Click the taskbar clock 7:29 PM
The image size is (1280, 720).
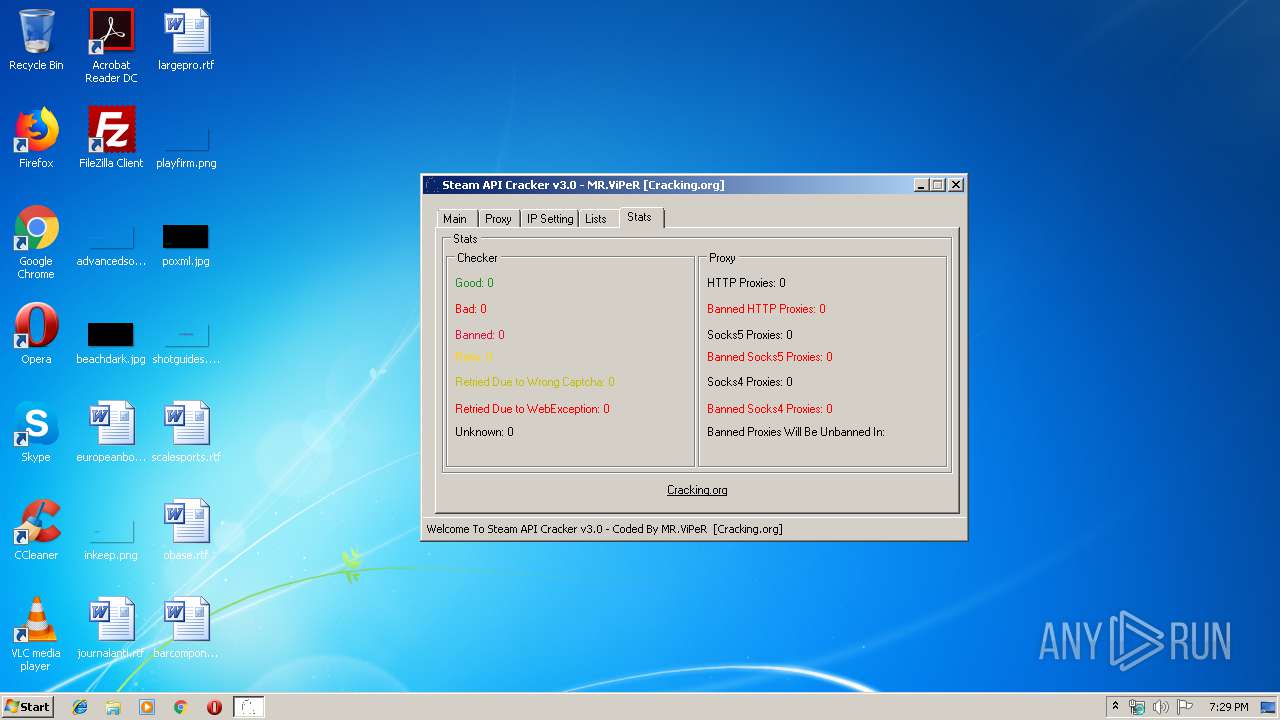1228,707
